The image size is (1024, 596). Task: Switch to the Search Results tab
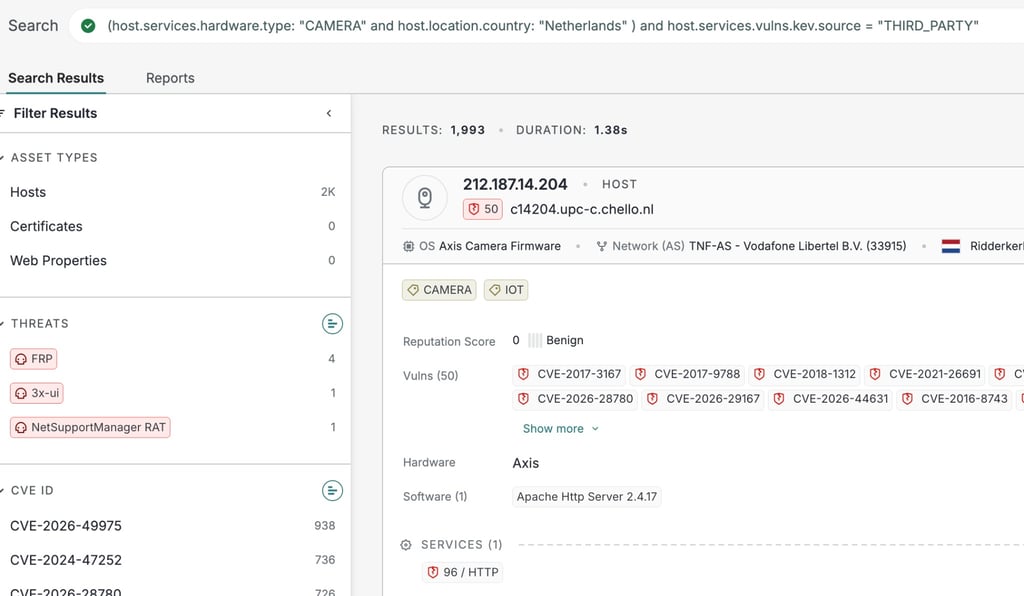coord(56,78)
